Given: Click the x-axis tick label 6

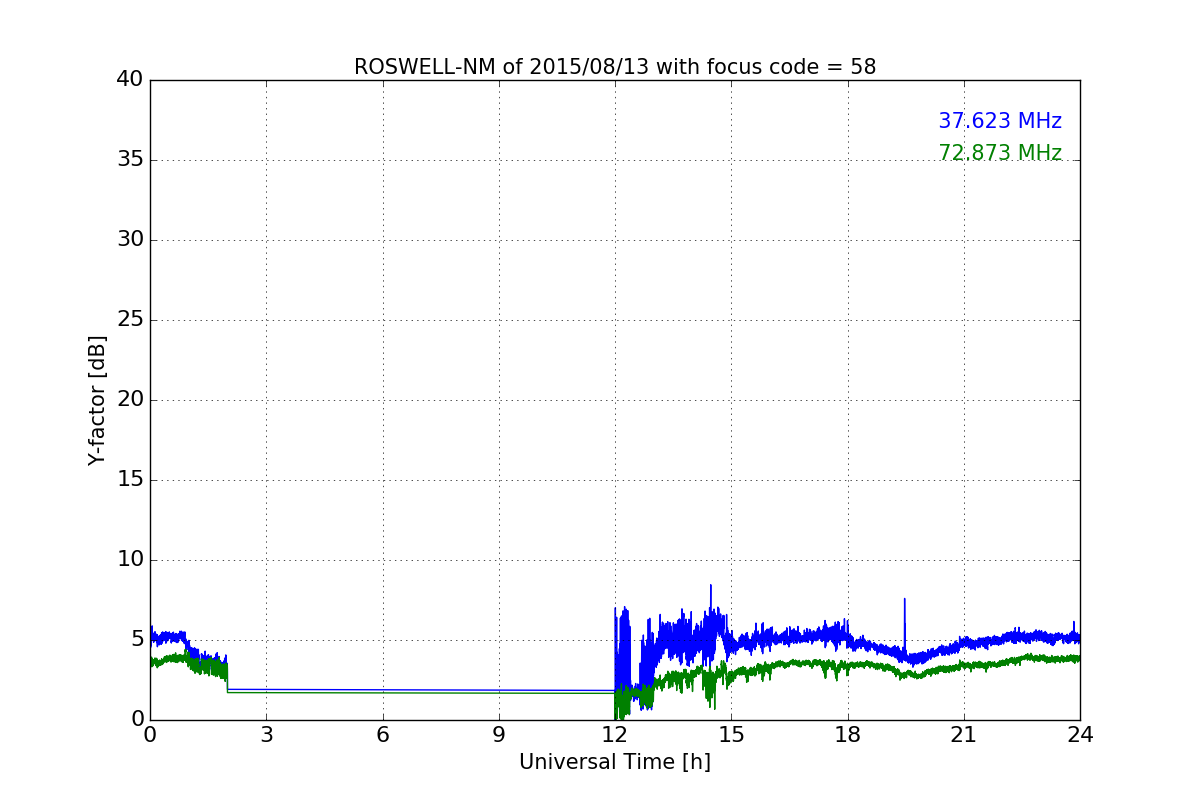Looking at the screenshot, I should click(383, 735).
